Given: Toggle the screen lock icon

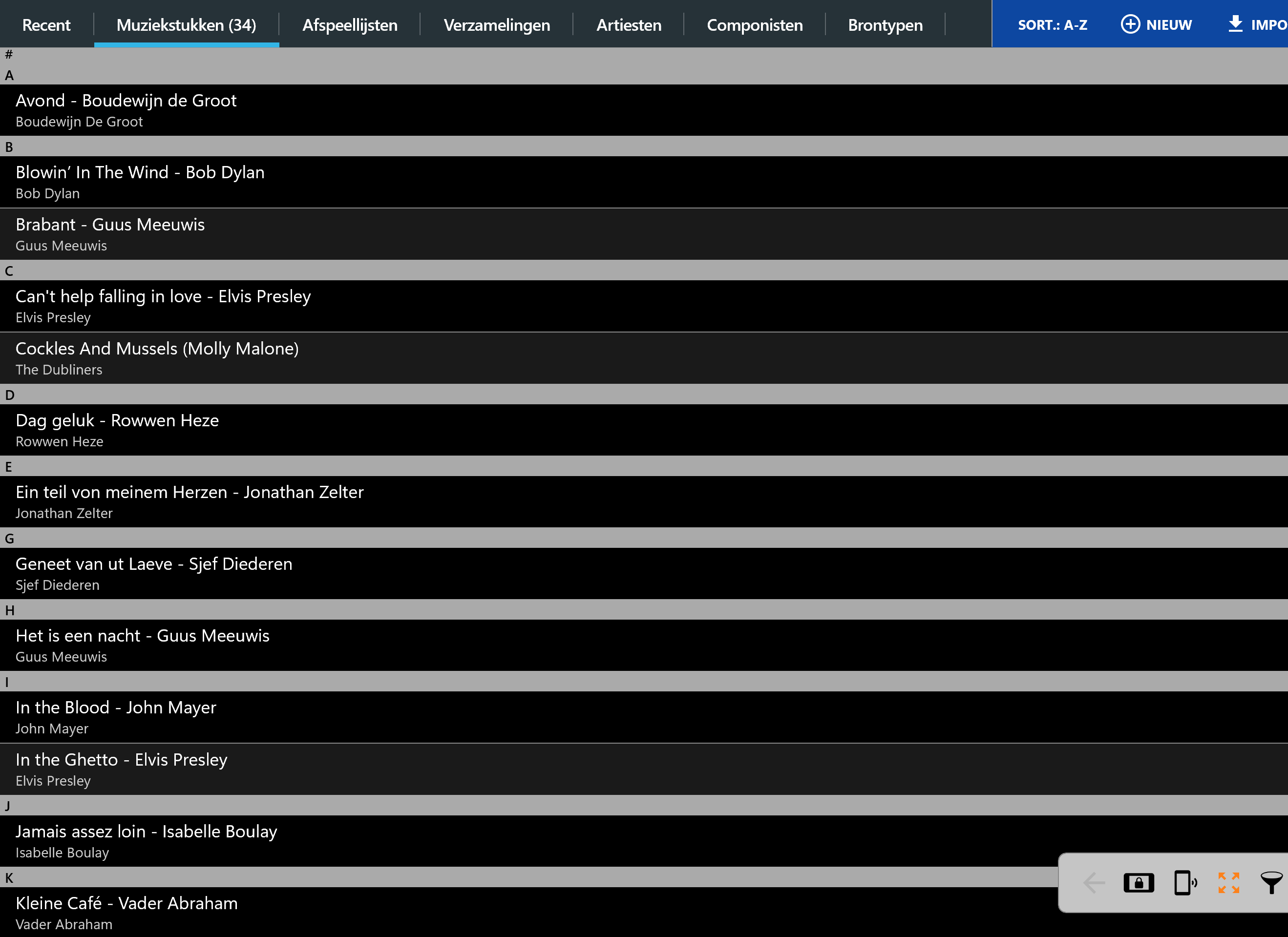Looking at the screenshot, I should point(1139,883).
